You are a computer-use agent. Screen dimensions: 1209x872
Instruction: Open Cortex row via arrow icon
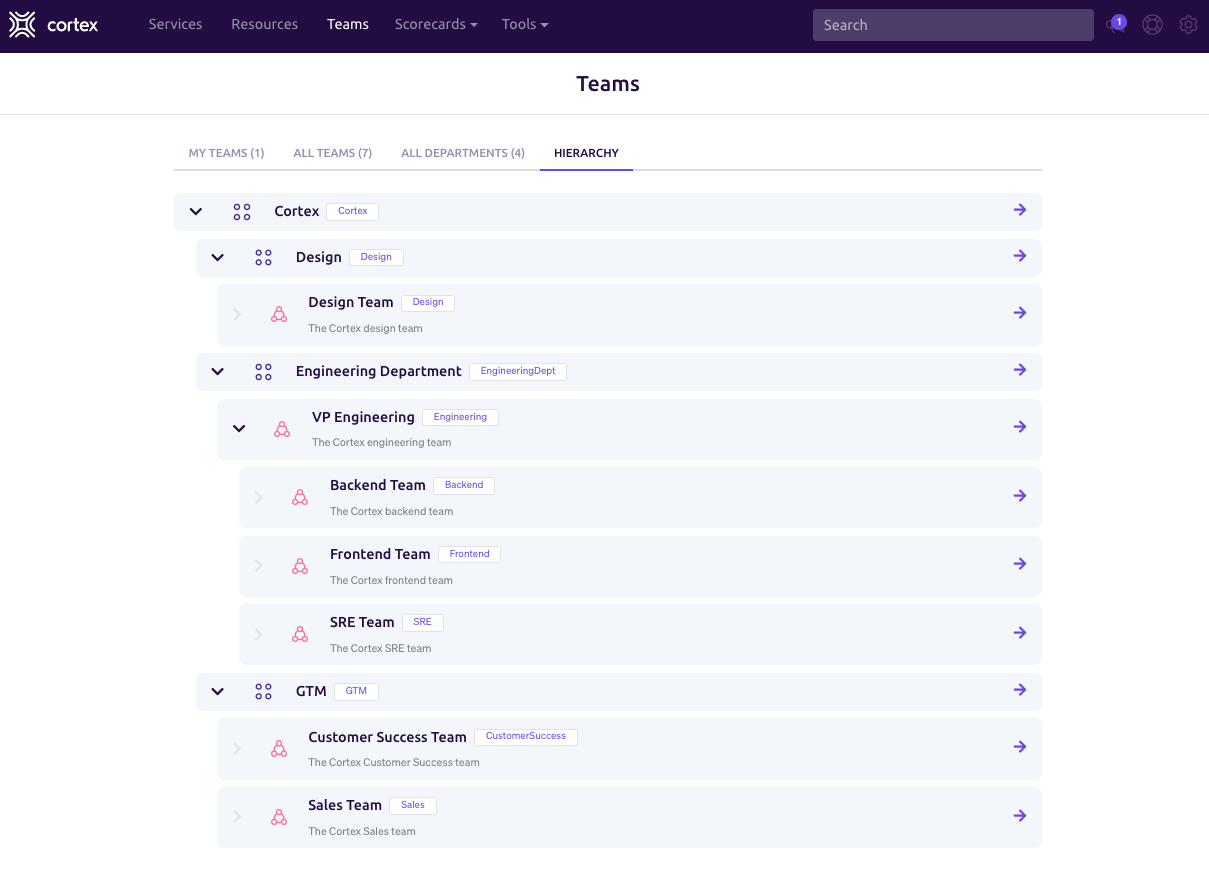point(1020,210)
